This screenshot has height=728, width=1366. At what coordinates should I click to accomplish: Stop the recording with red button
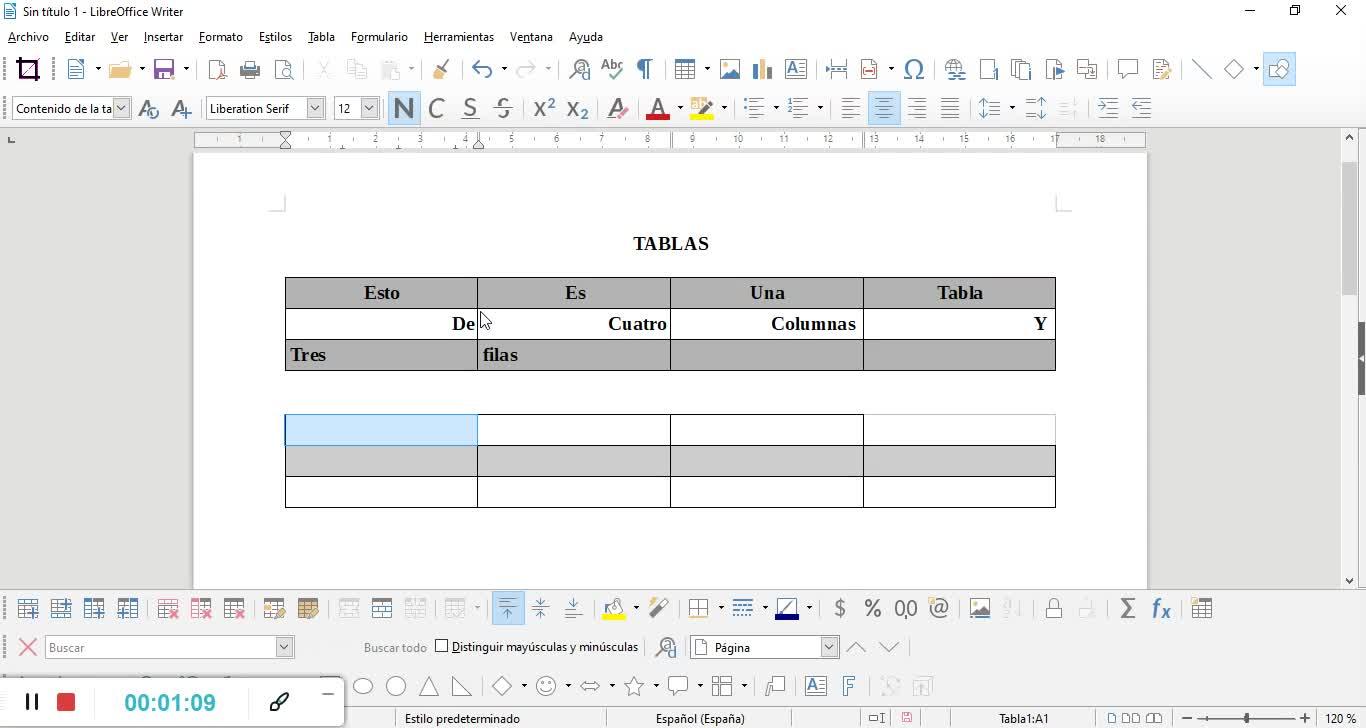(66, 702)
